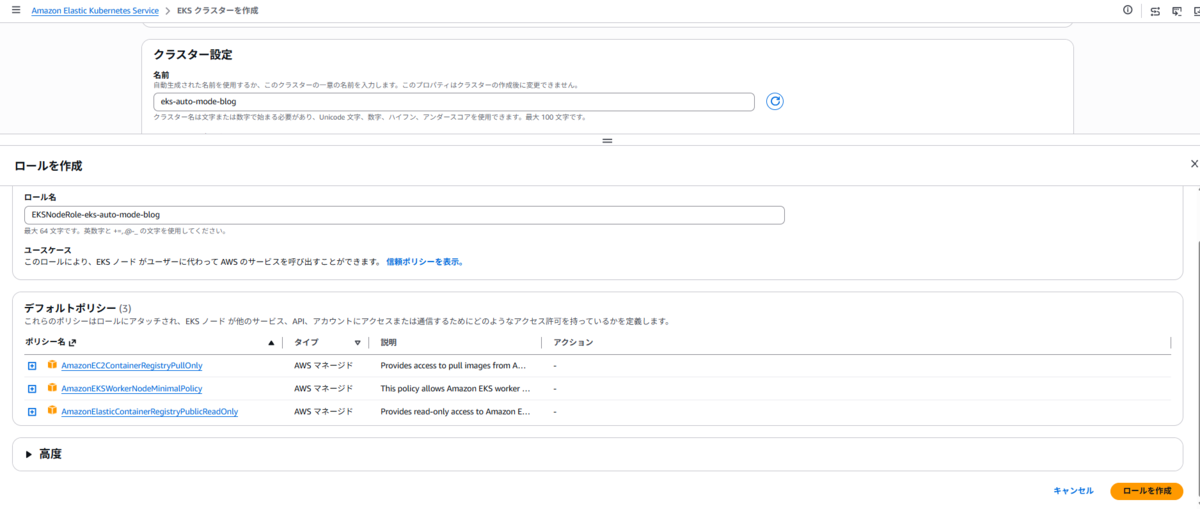Click the 説明 column header
Screen dimensions: 1200x509
[389, 342]
